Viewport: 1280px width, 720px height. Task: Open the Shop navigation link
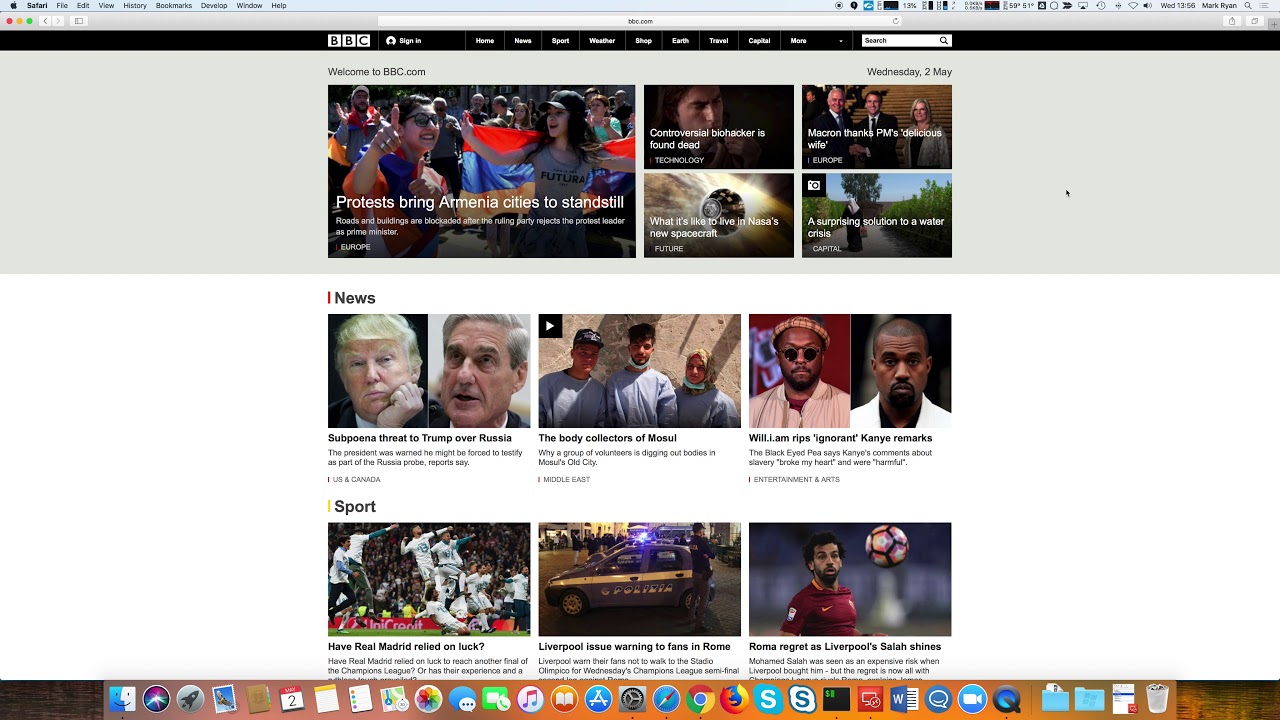pyautogui.click(x=643, y=41)
